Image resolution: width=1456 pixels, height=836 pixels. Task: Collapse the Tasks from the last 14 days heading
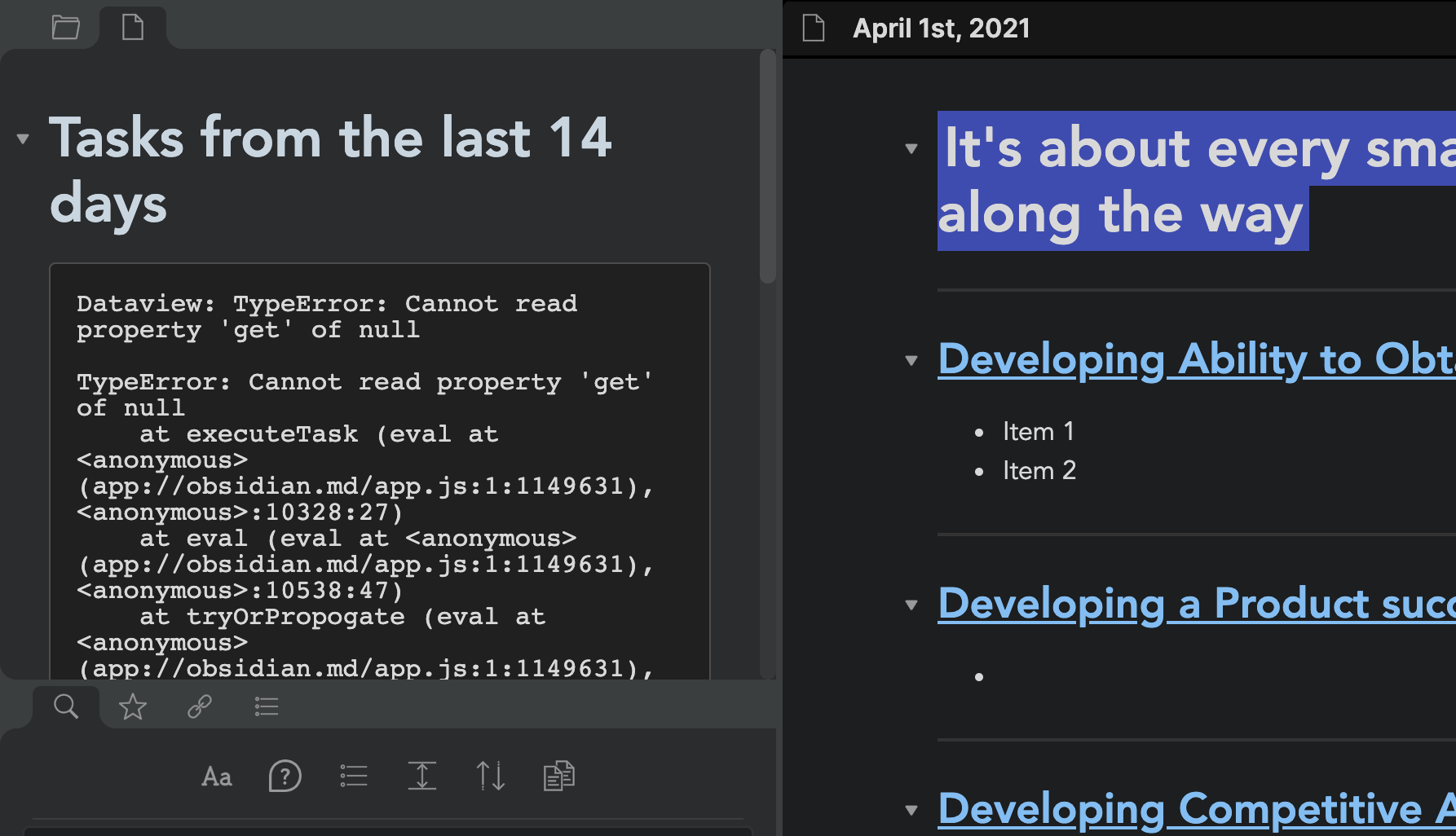click(x=24, y=139)
